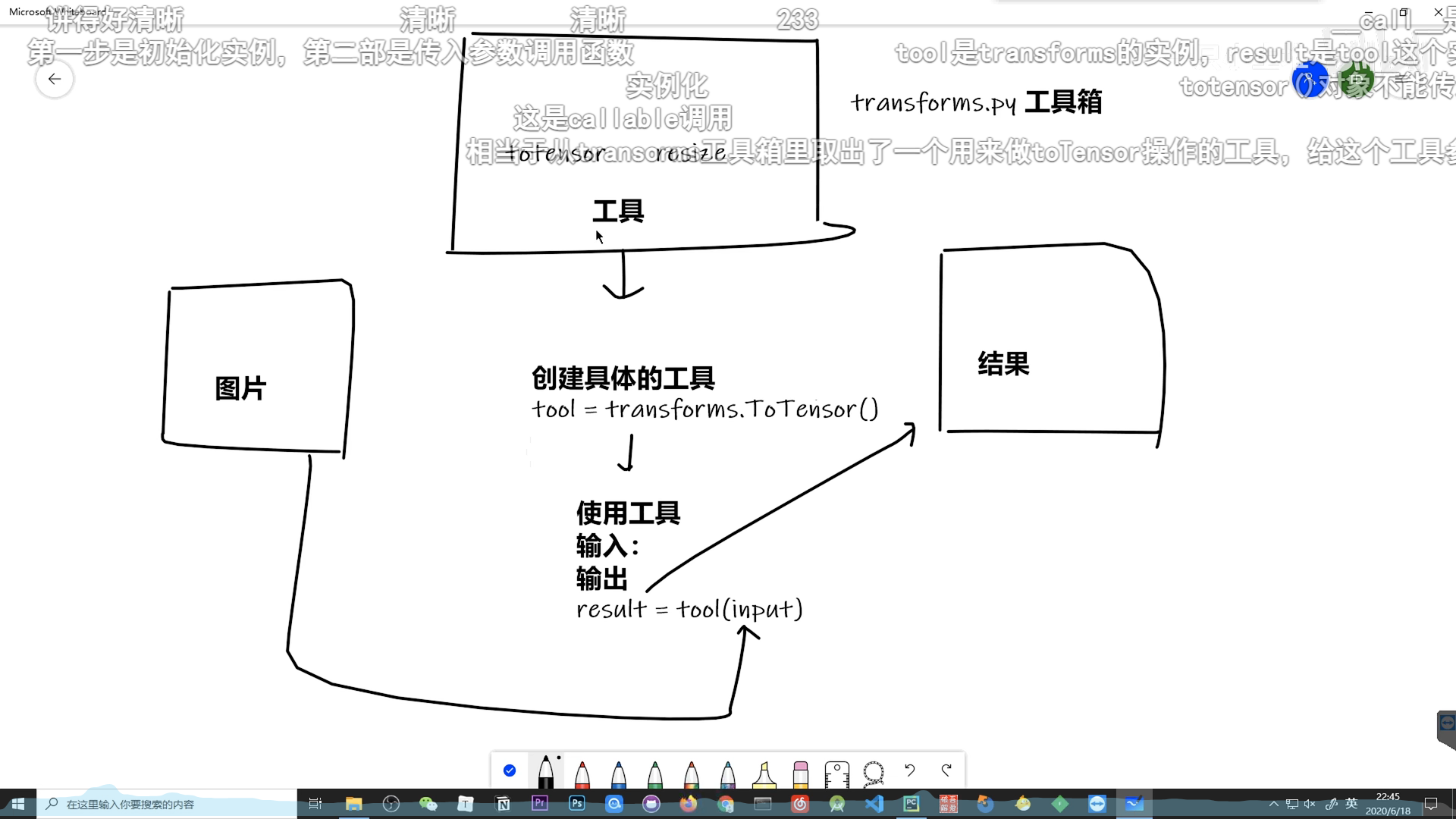Screen dimensions: 1456x819
Task: Open Chrome from the taskbar
Action: tap(726, 804)
